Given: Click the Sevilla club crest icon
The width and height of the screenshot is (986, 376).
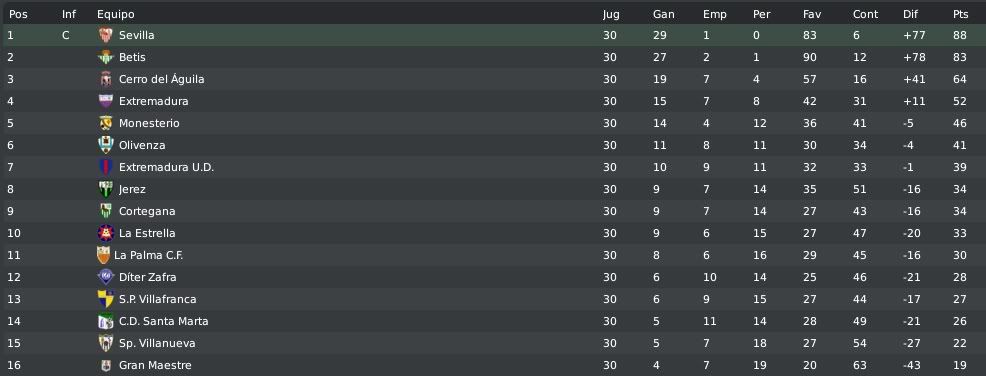Looking at the screenshot, I should (x=106, y=35).
